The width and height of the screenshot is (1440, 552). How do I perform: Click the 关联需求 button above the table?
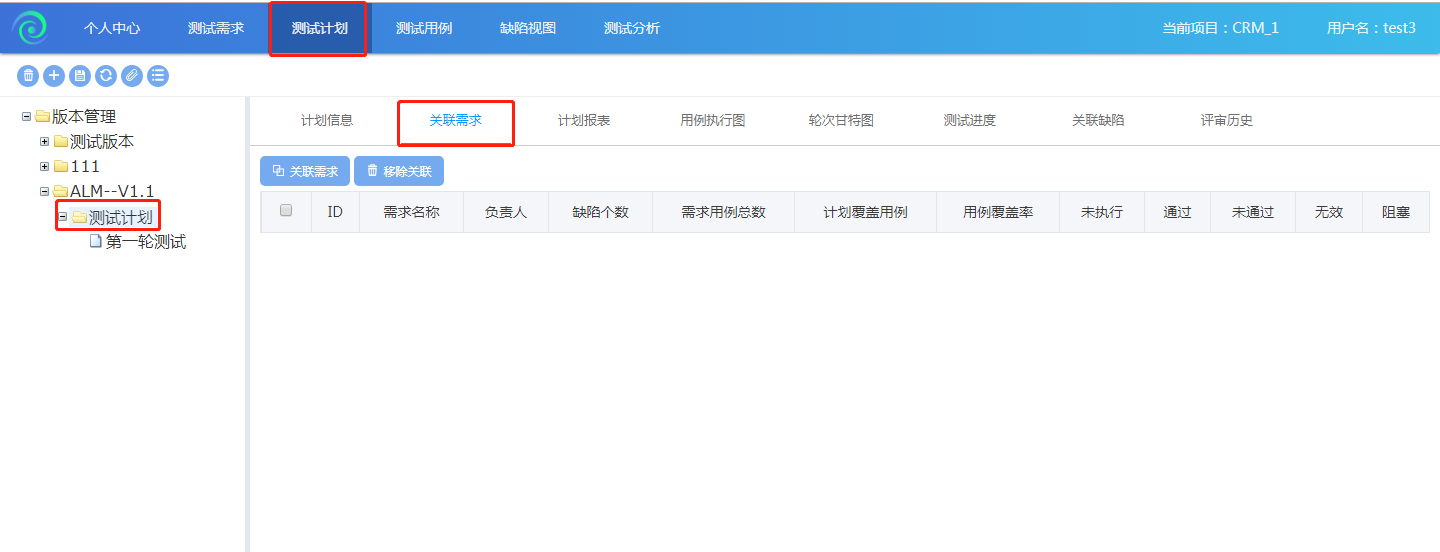point(305,171)
